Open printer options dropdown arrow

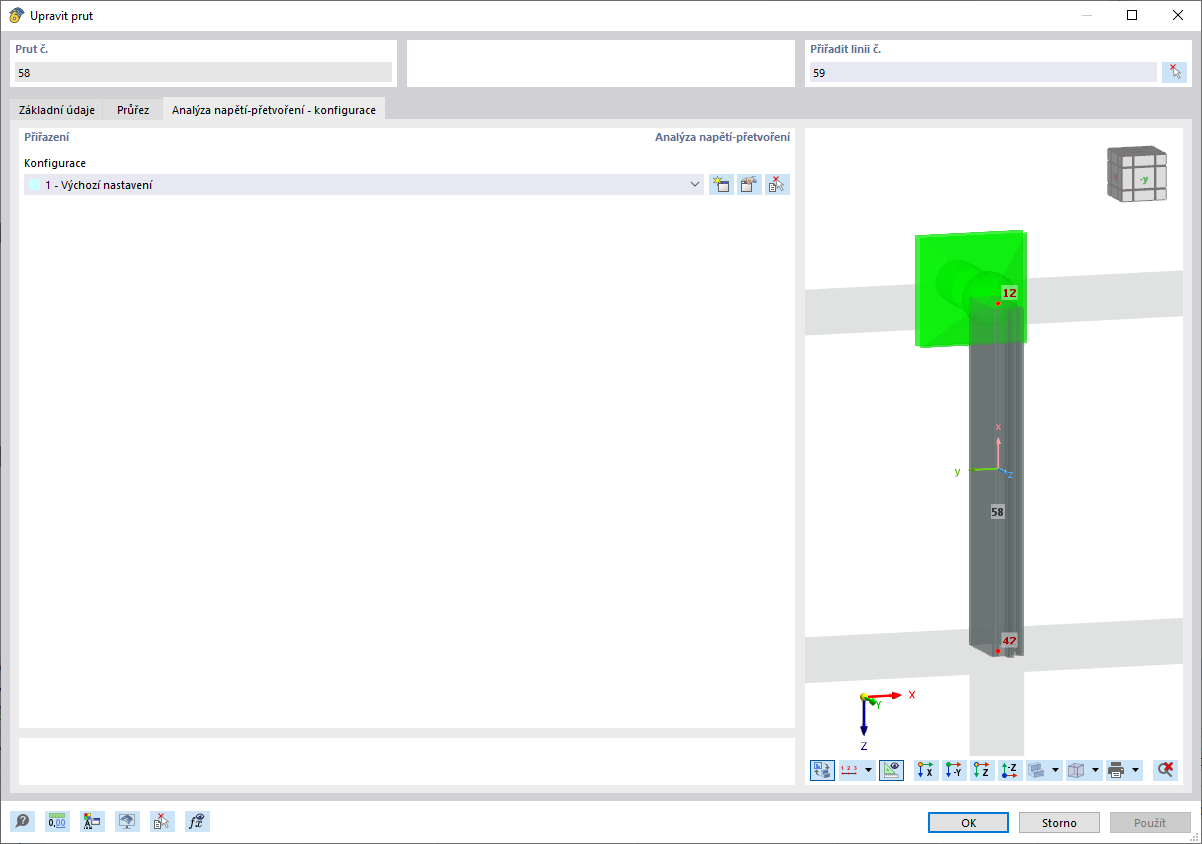click(1136, 770)
